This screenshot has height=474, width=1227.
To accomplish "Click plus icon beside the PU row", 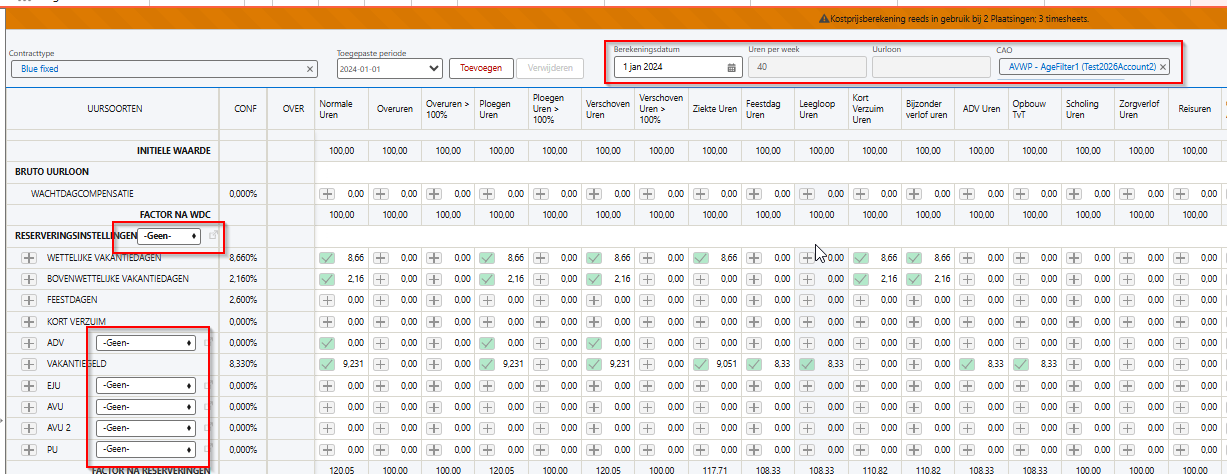I will 28,449.
